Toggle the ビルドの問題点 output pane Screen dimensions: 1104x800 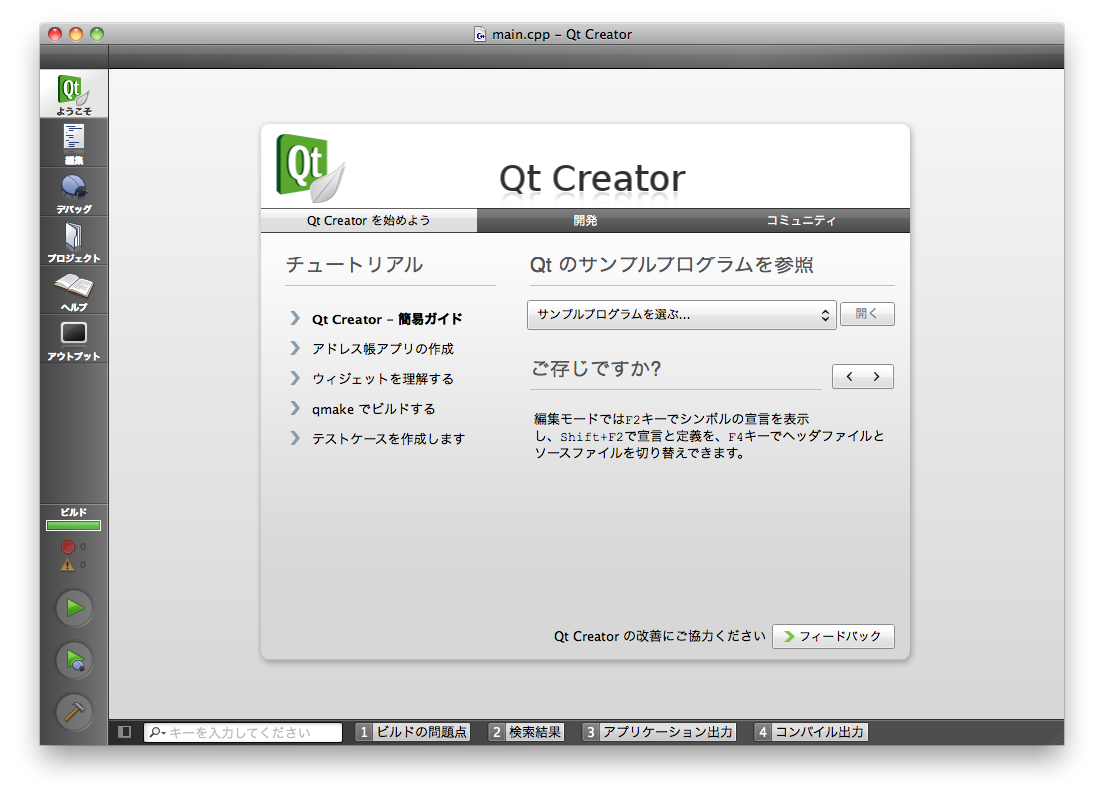pos(413,732)
